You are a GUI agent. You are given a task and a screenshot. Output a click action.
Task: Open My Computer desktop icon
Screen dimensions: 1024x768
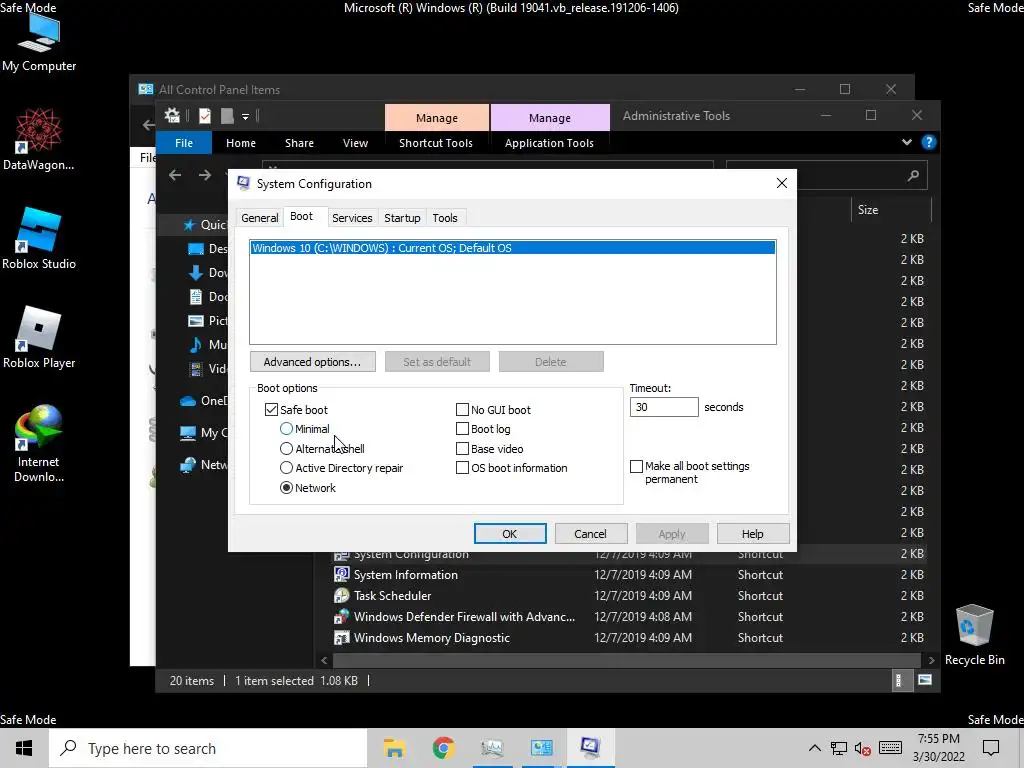39,40
